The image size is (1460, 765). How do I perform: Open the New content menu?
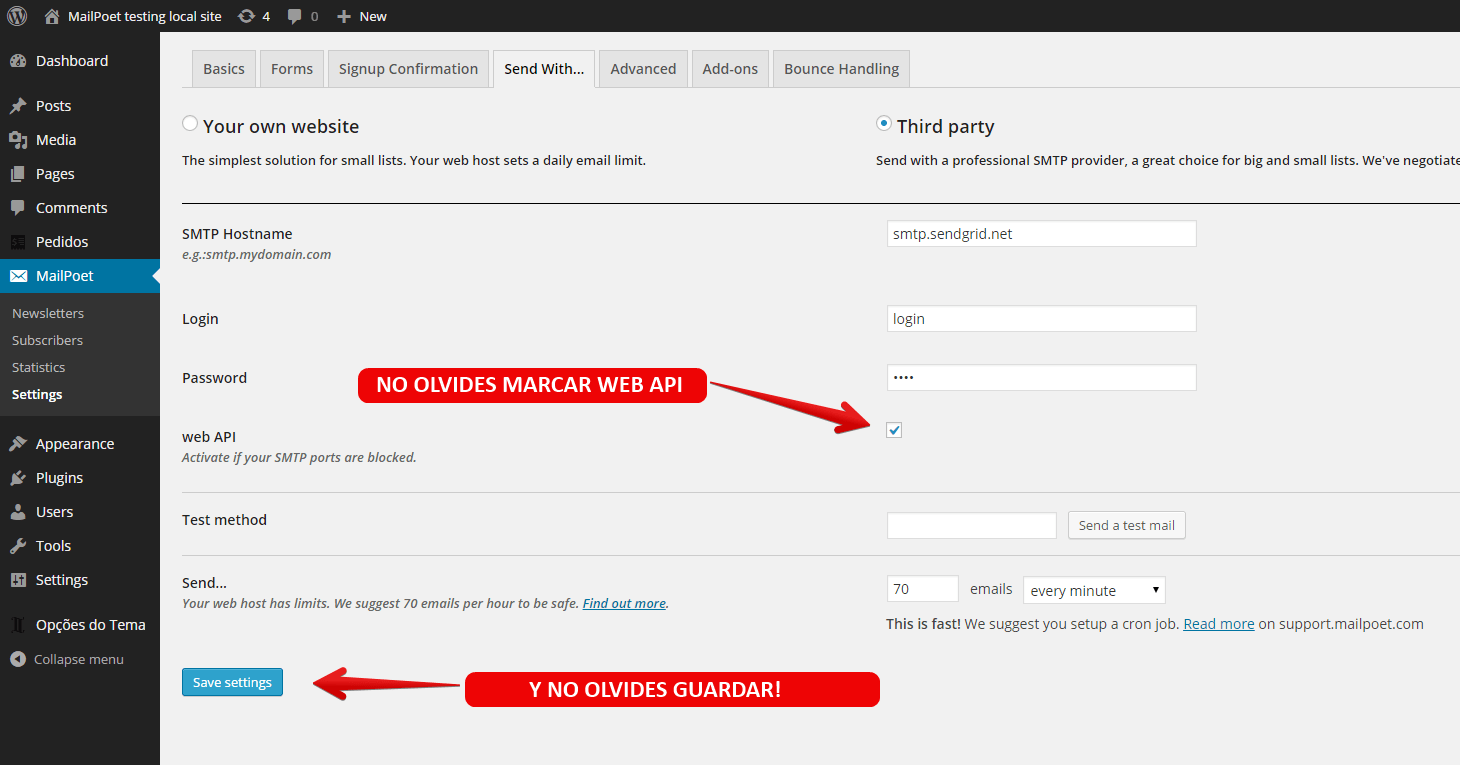pyautogui.click(x=362, y=16)
